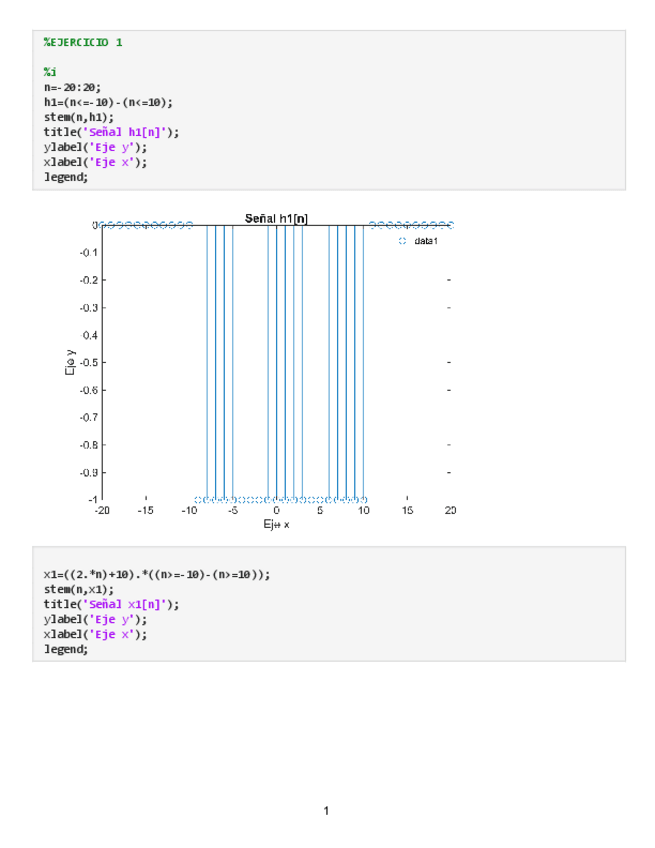This screenshot has height=848, width=655.
Task: Click the x1=((2.*n)+10) expression line
Action: (x=156, y=575)
